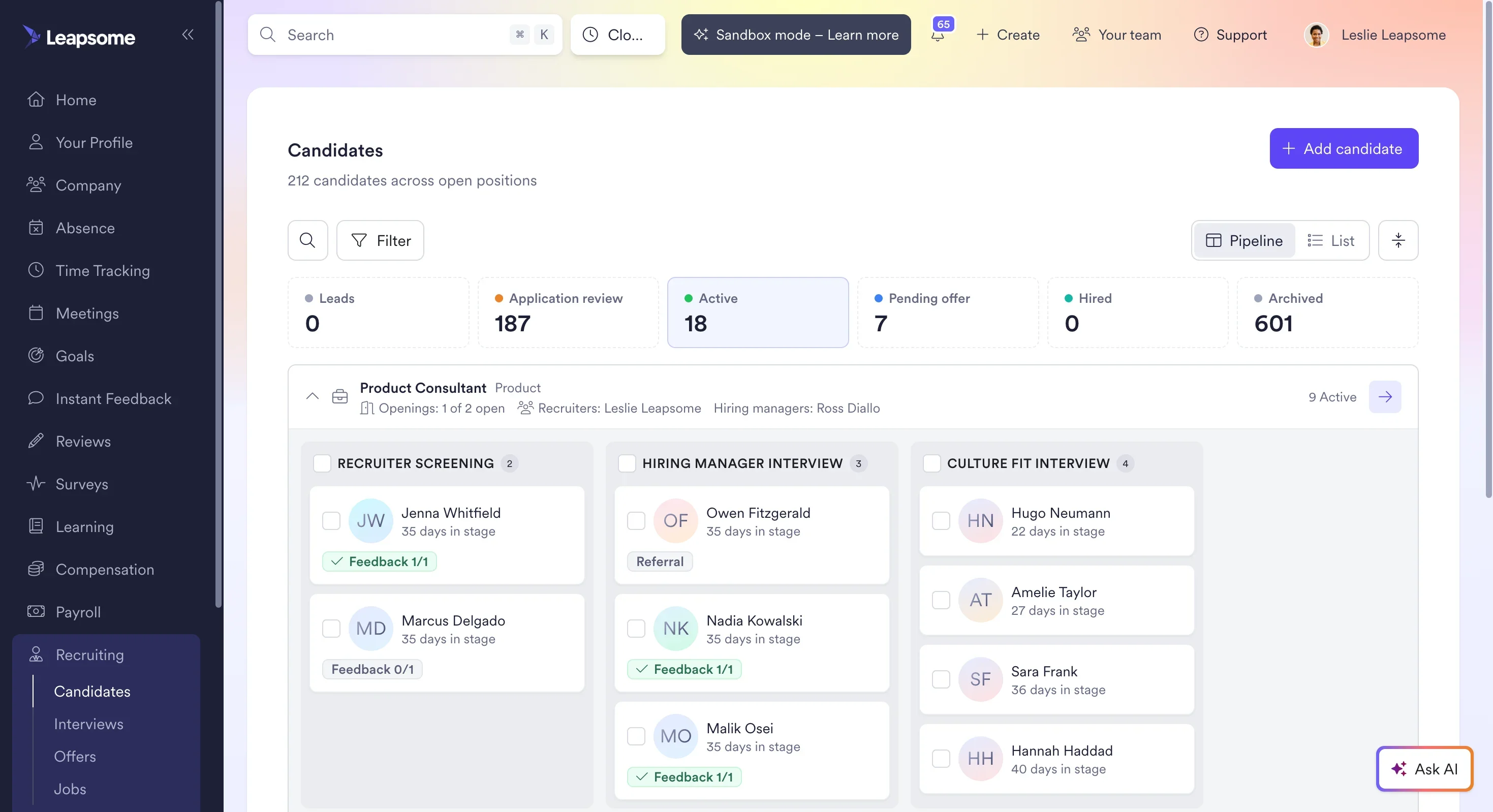Collapse the Product Consultant pipeline section
The width and height of the screenshot is (1493, 812).
313,396
